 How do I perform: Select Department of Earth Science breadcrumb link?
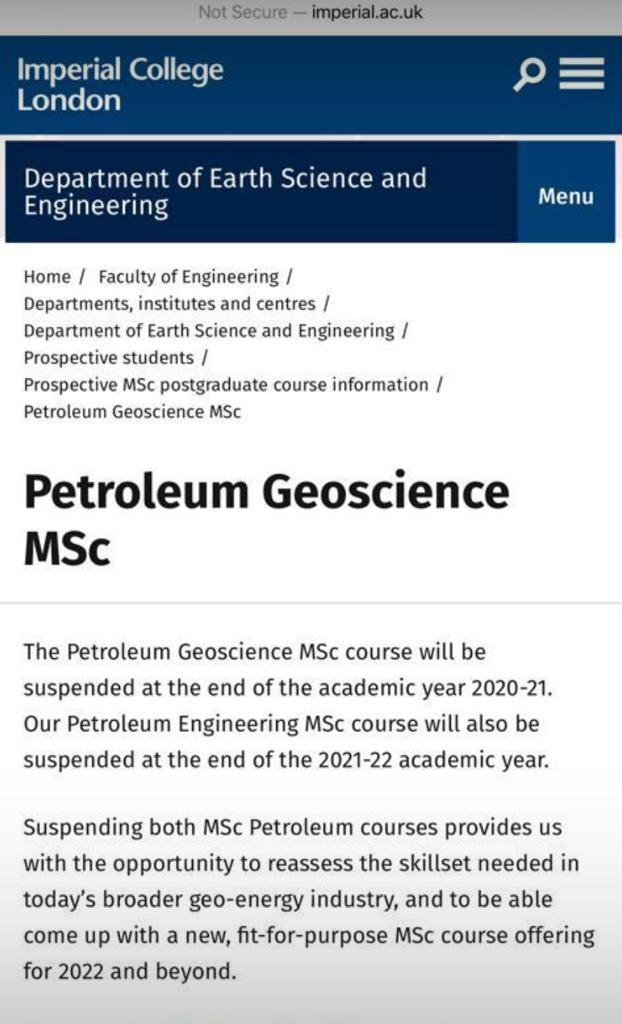(209, 331)
